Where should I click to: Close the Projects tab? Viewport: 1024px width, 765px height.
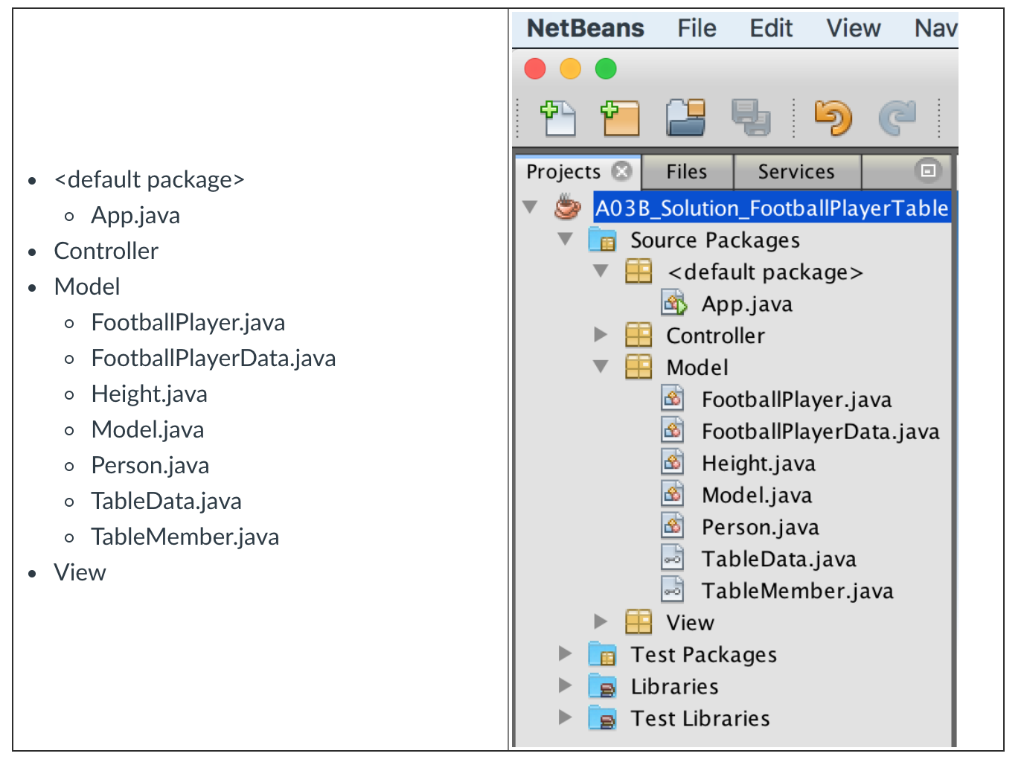tap(623, 171)
